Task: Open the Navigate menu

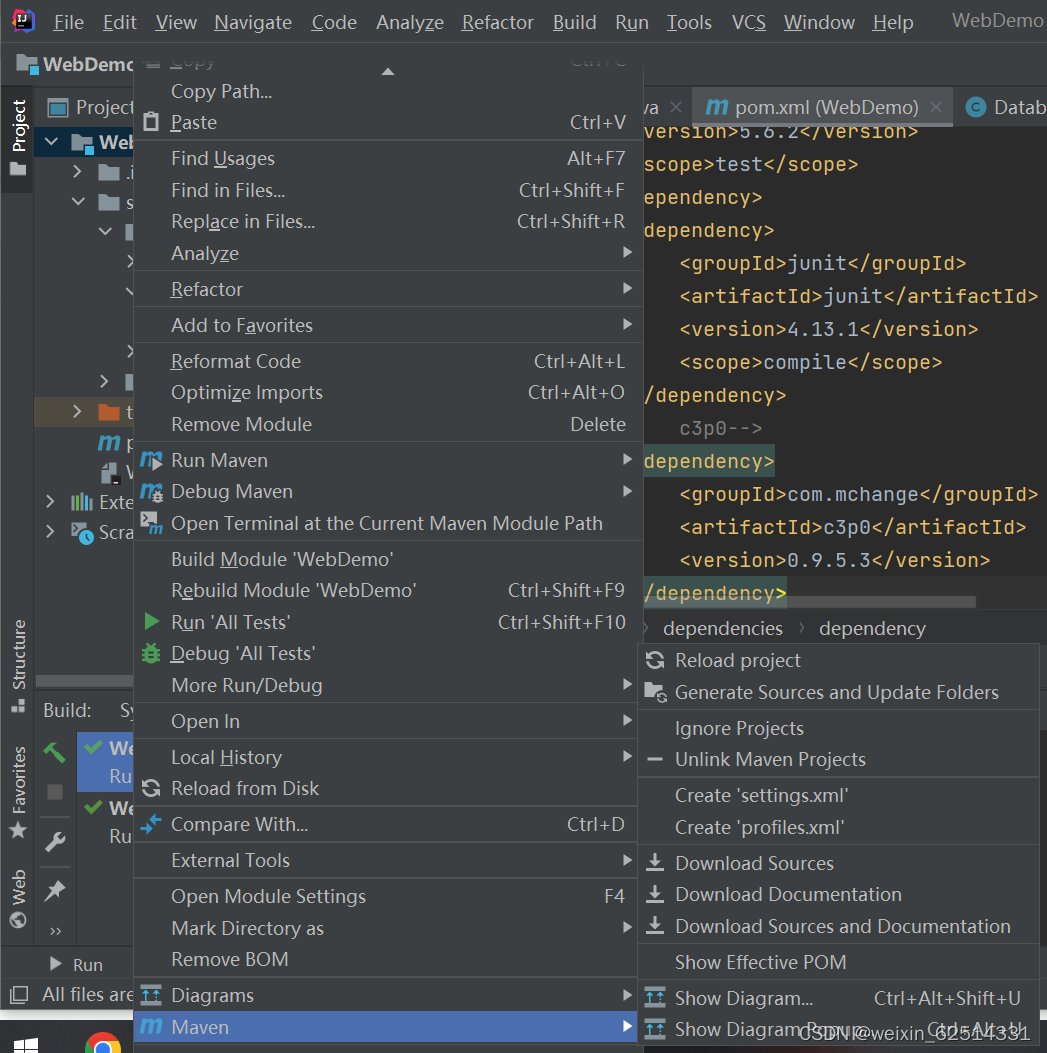Action: coord(253,22)
